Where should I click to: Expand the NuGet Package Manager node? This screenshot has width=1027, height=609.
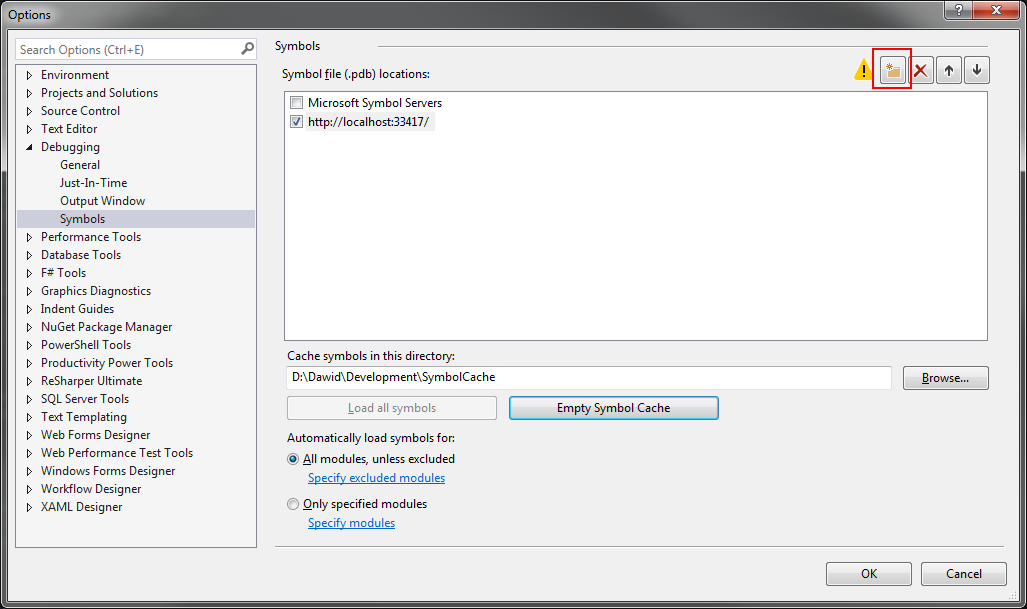coord(29,327)
